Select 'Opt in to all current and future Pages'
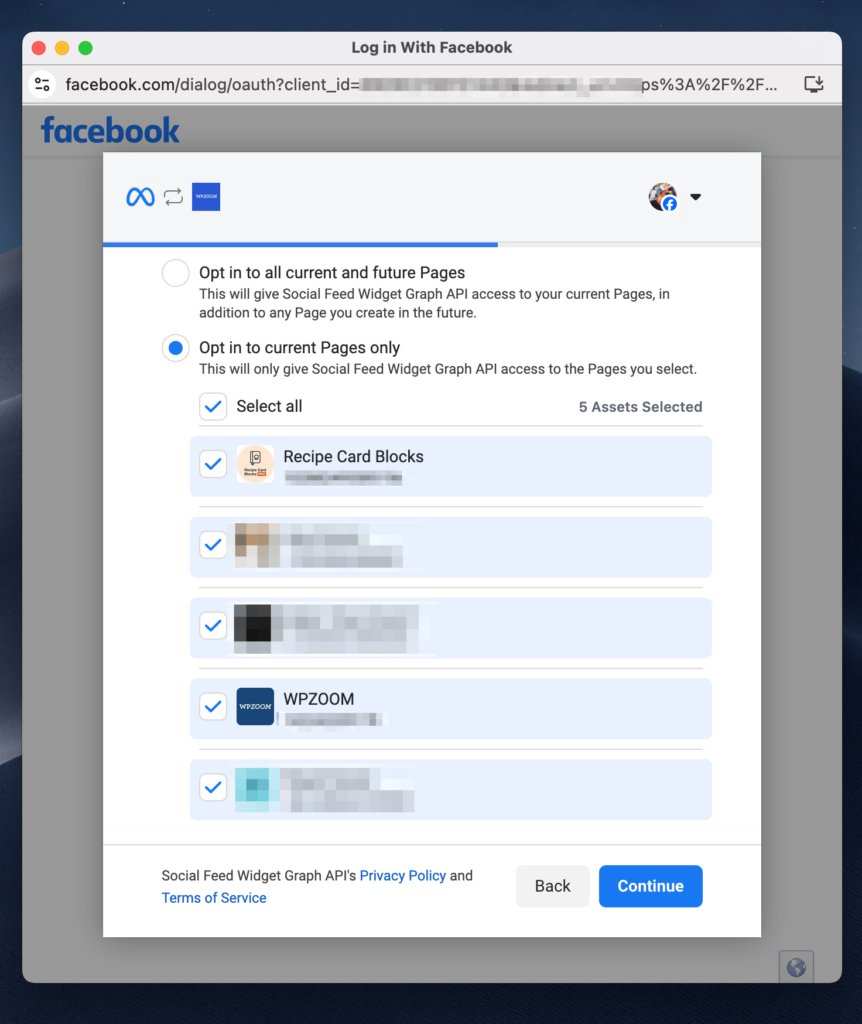This screenshot has width=862, height=1024. tap(176, 273)
